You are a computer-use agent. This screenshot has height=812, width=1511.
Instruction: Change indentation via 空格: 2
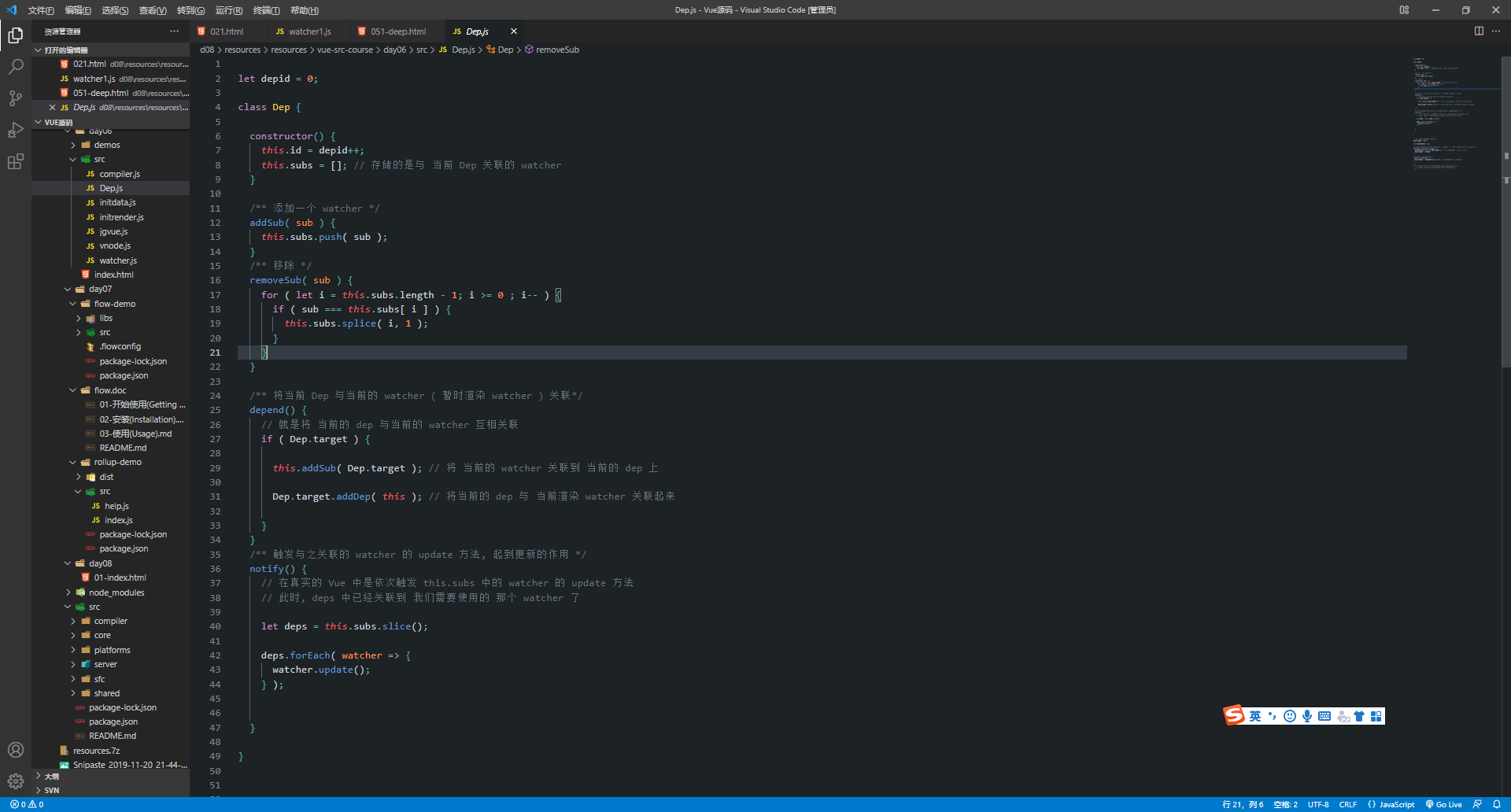[1285, 804]
